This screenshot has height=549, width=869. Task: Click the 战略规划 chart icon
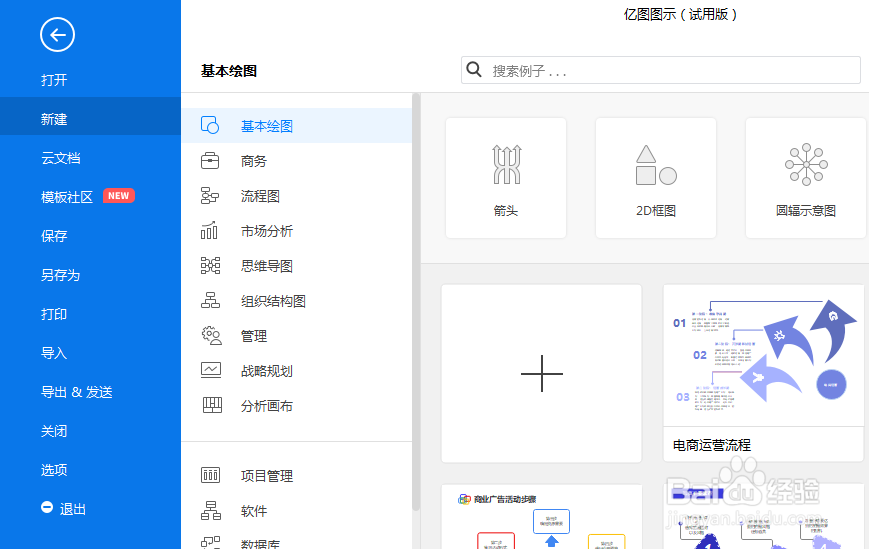(x=211, y=370)
